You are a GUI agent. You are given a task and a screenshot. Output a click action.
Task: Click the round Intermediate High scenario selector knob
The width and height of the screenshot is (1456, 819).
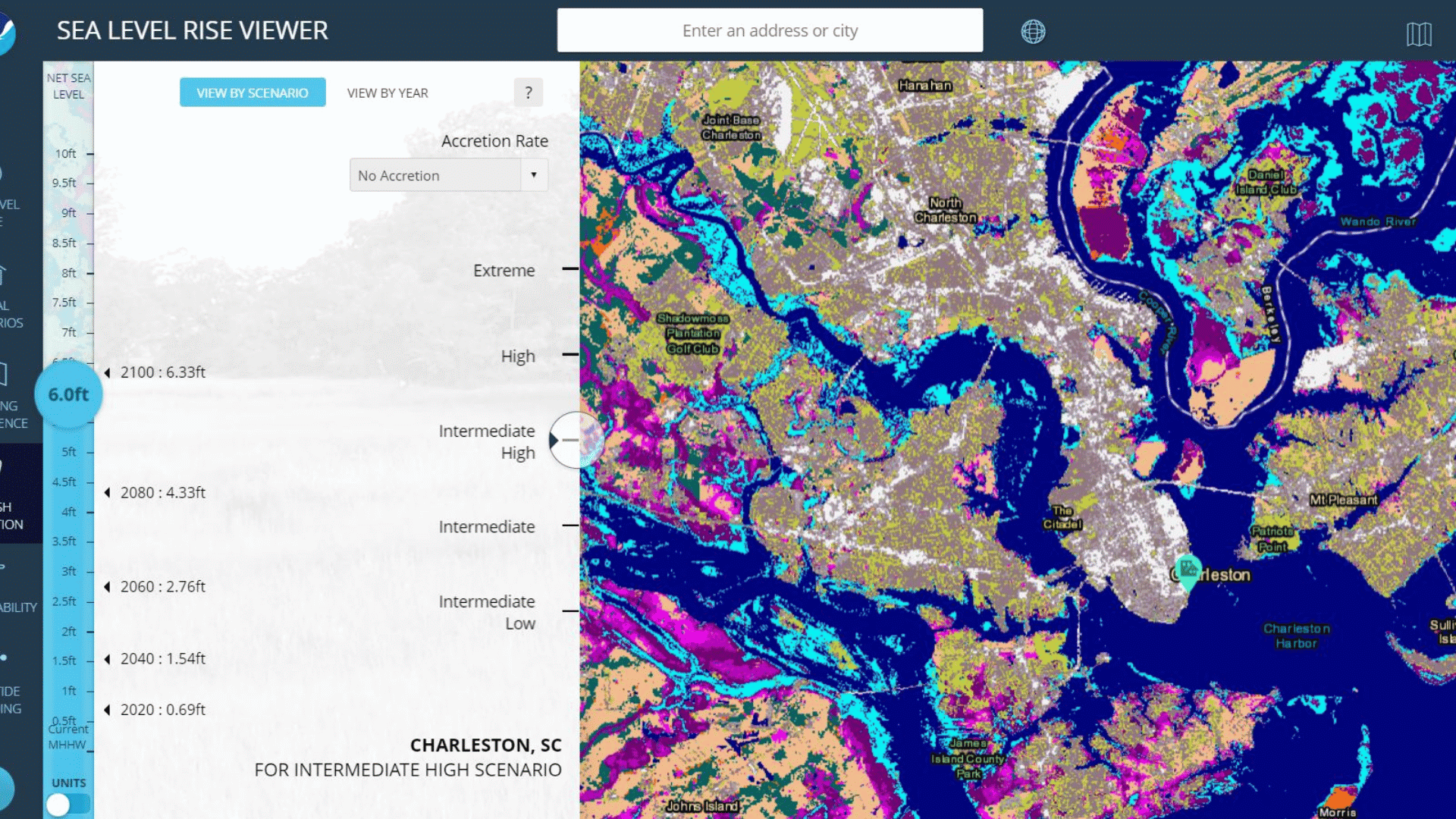coord(576,440)
